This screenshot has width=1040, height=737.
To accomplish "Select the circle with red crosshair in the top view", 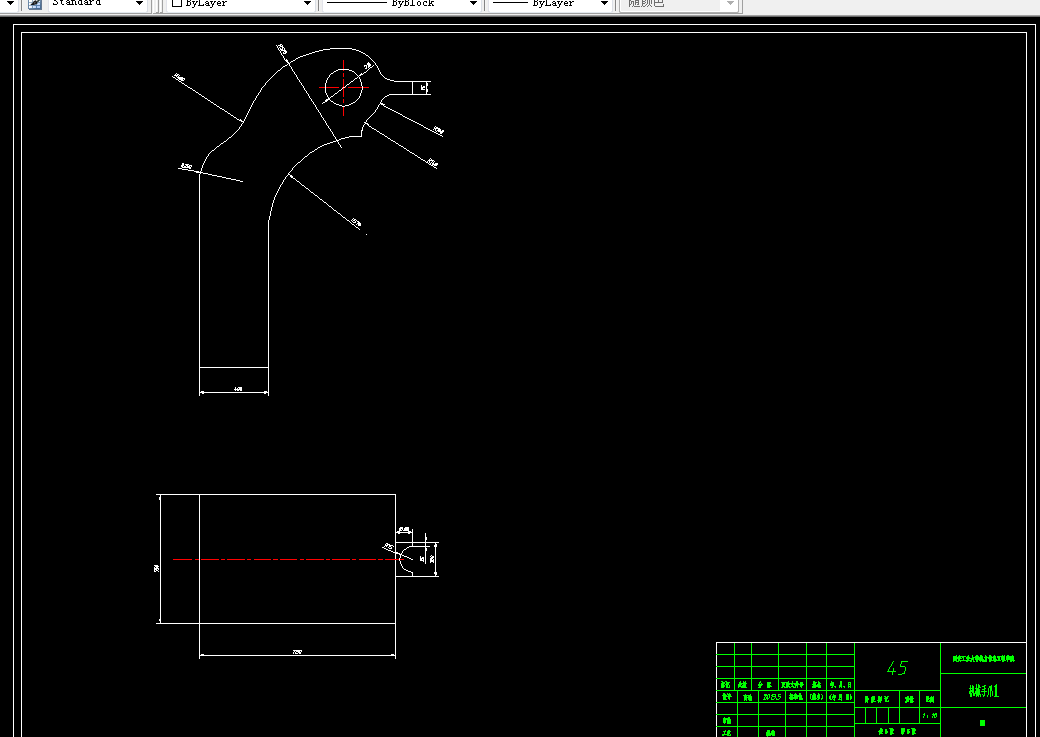I will pyautogui.click(x=344, y=88).
